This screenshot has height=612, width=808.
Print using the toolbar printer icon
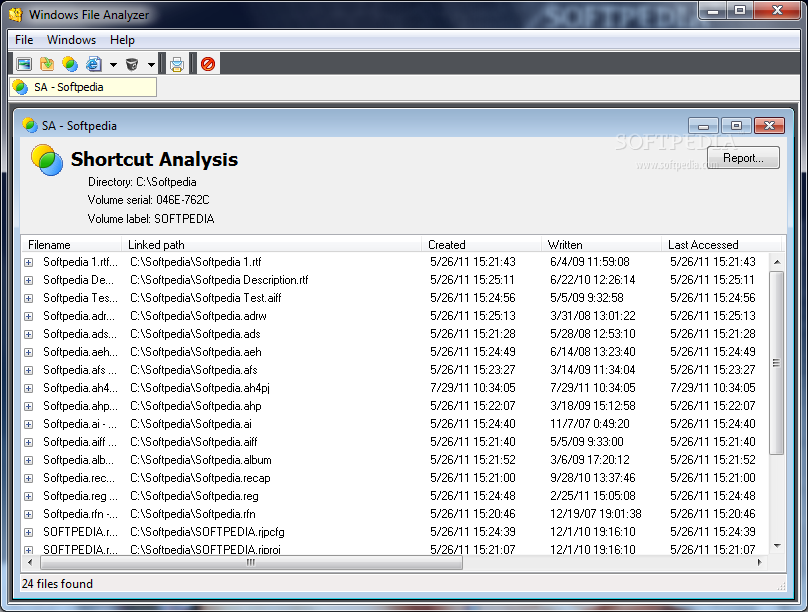click(177, 64)
